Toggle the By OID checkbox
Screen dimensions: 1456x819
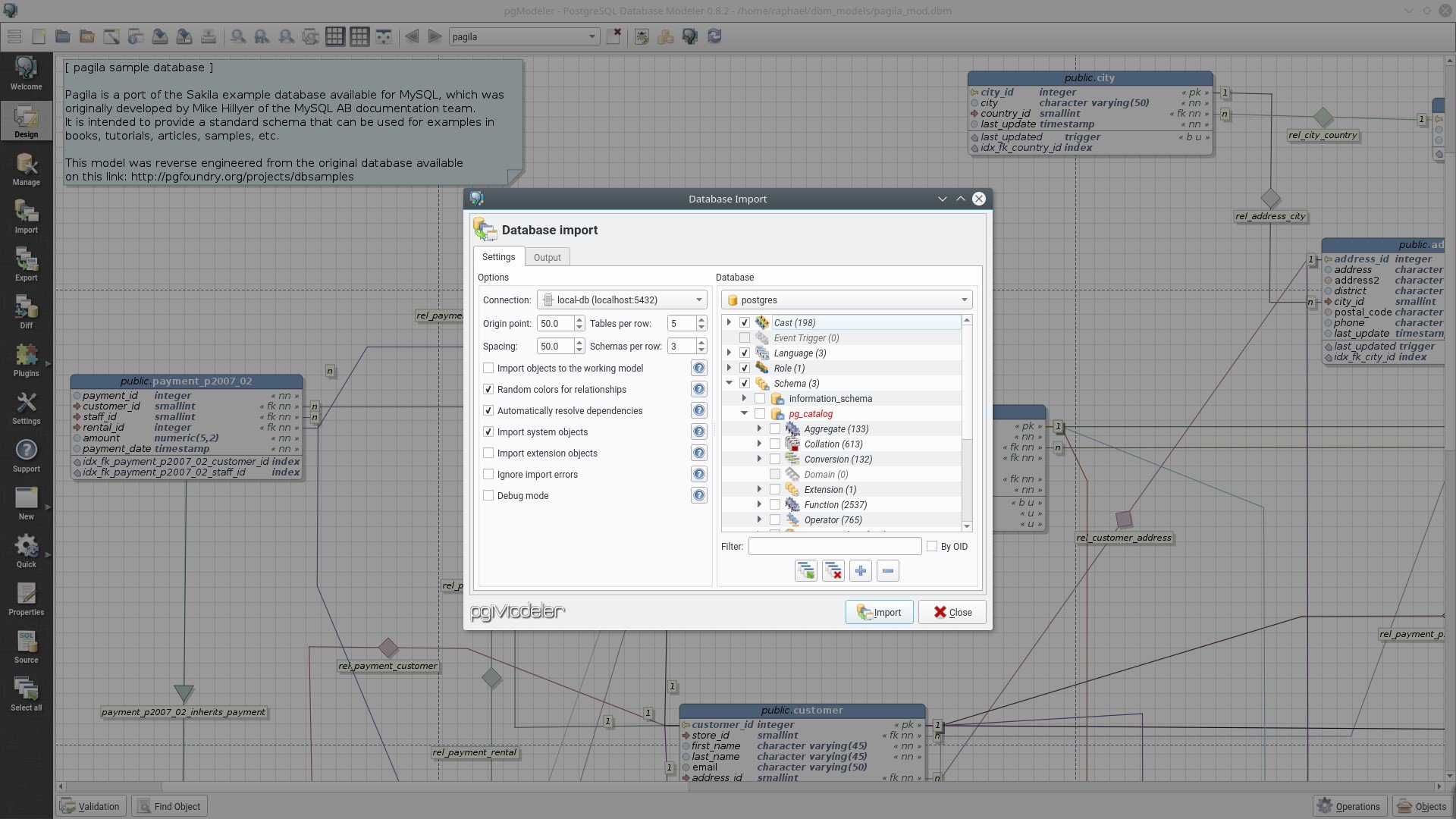pyautogui.click(x=932, y=546)
